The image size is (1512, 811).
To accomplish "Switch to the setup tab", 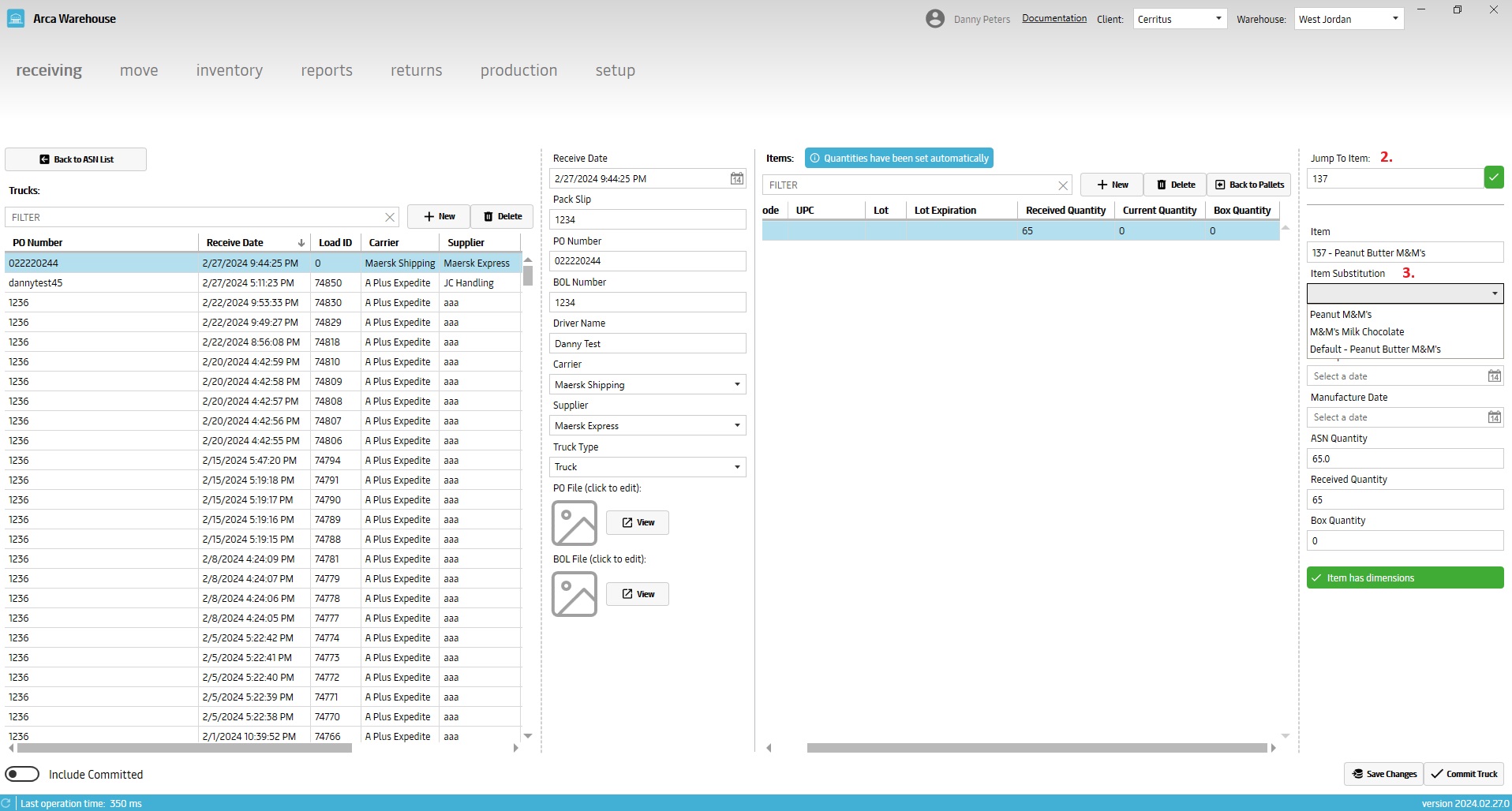I will [x=616, y=70].
